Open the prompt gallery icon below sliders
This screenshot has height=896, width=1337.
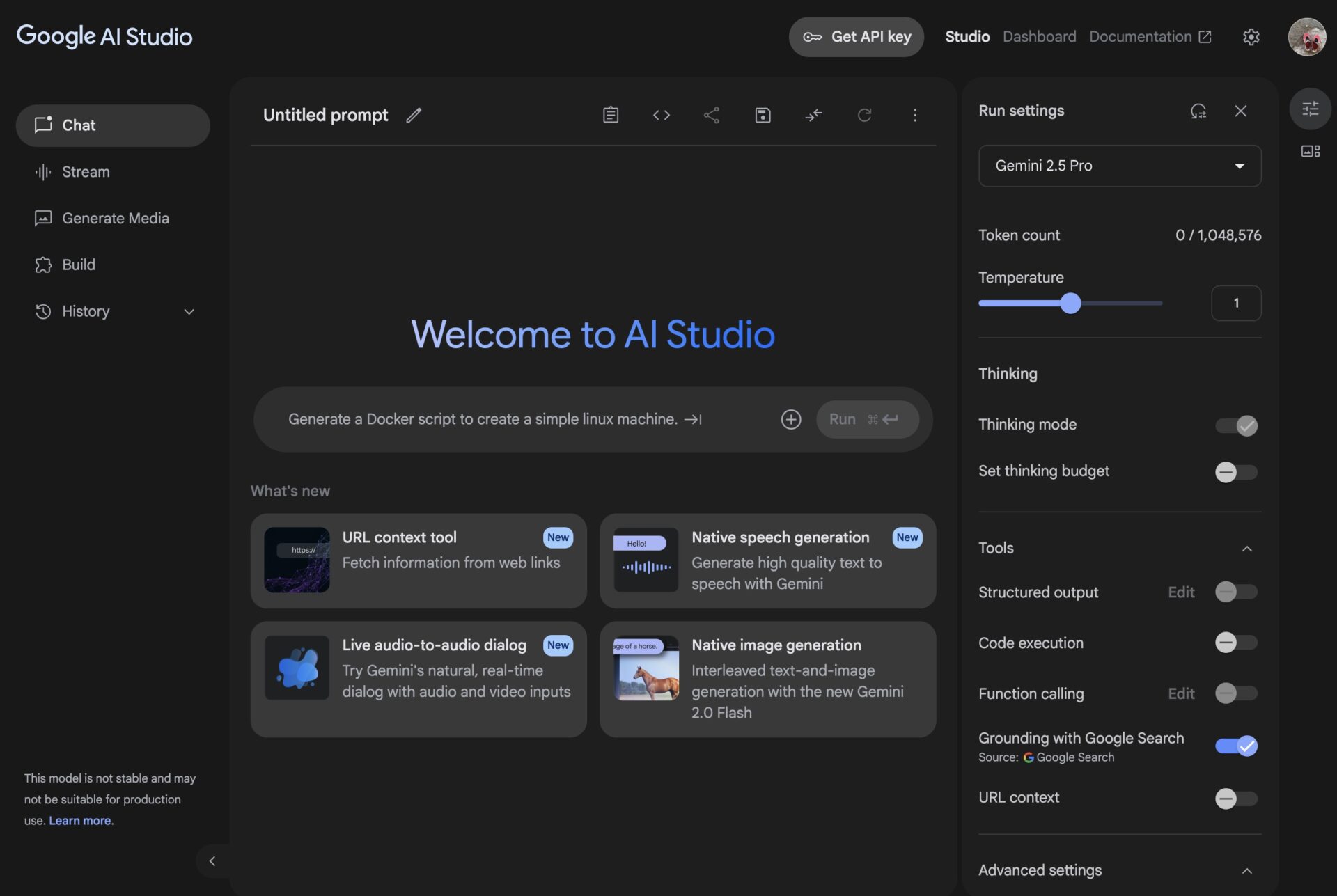click(x=1311, y=151)
